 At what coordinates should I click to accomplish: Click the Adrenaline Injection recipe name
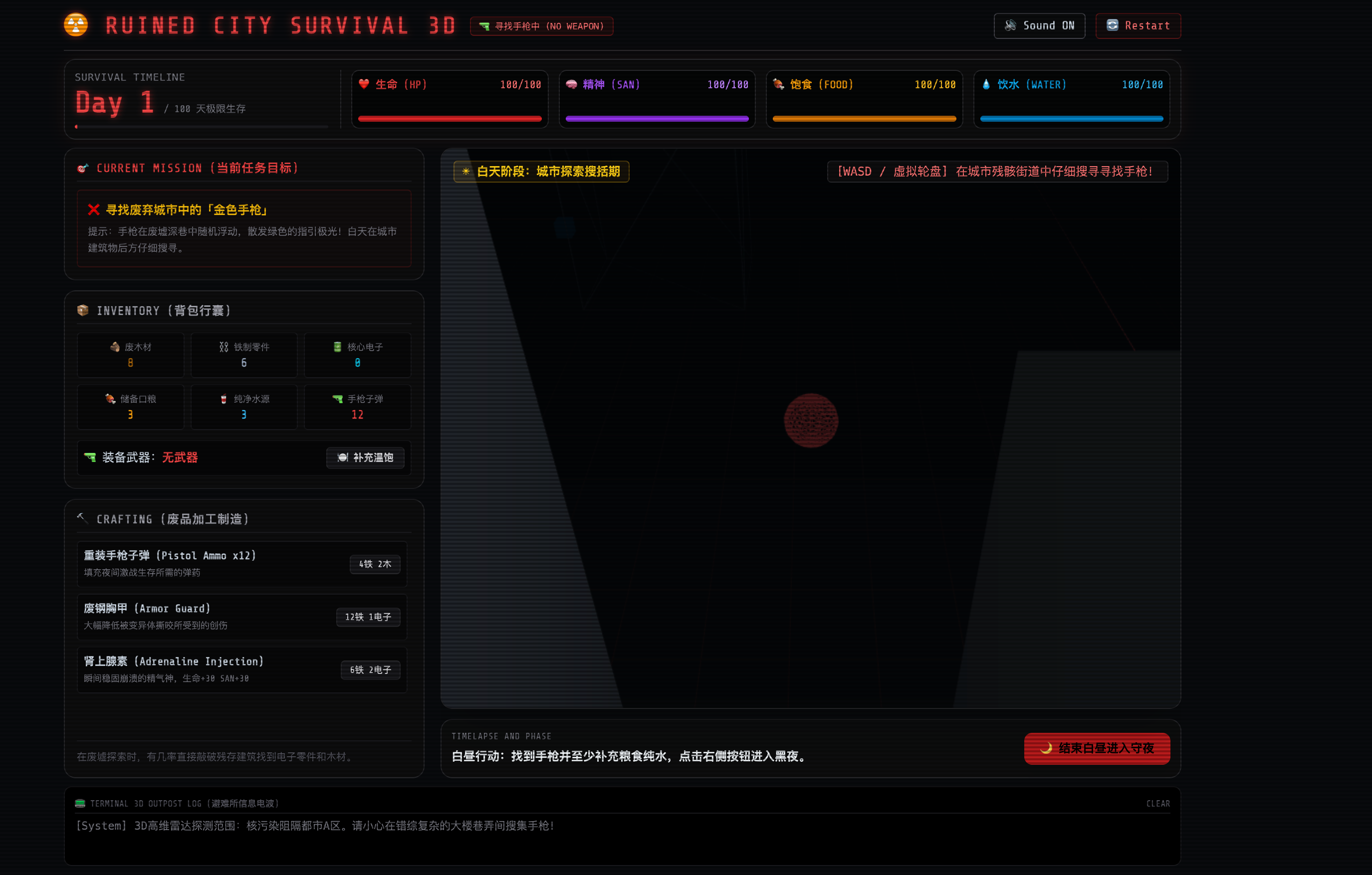coord(174,661)
